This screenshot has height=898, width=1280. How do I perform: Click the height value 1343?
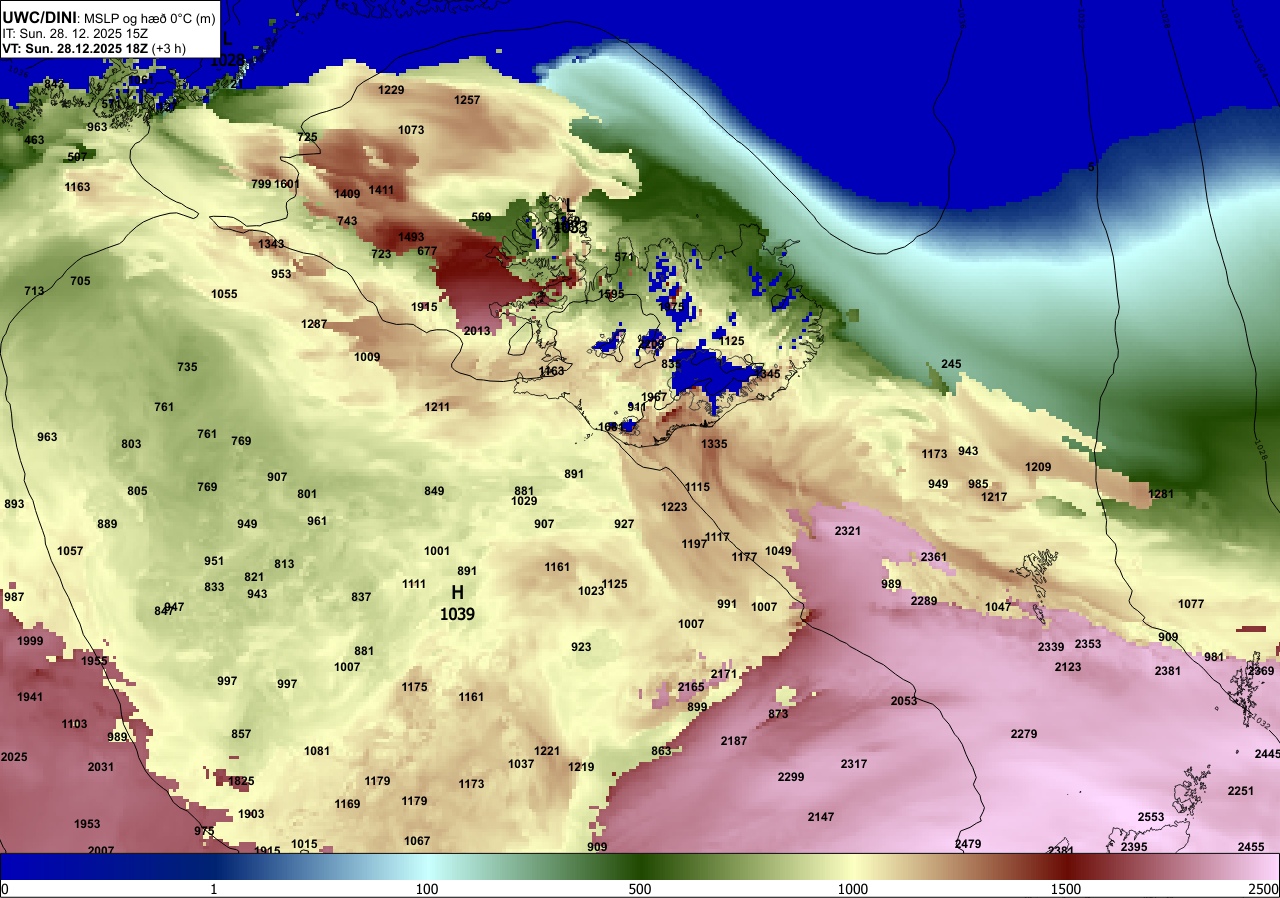coord(271,244)
